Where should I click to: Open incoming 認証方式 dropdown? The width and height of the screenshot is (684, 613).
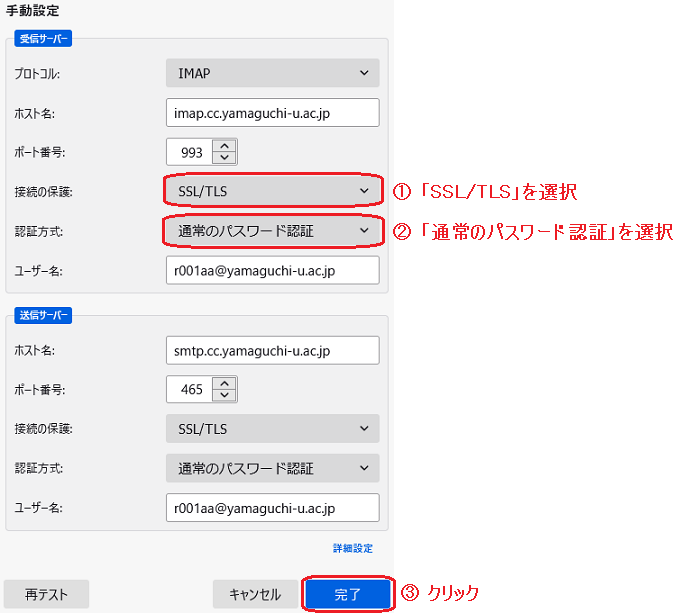click(x=273, y=231)
